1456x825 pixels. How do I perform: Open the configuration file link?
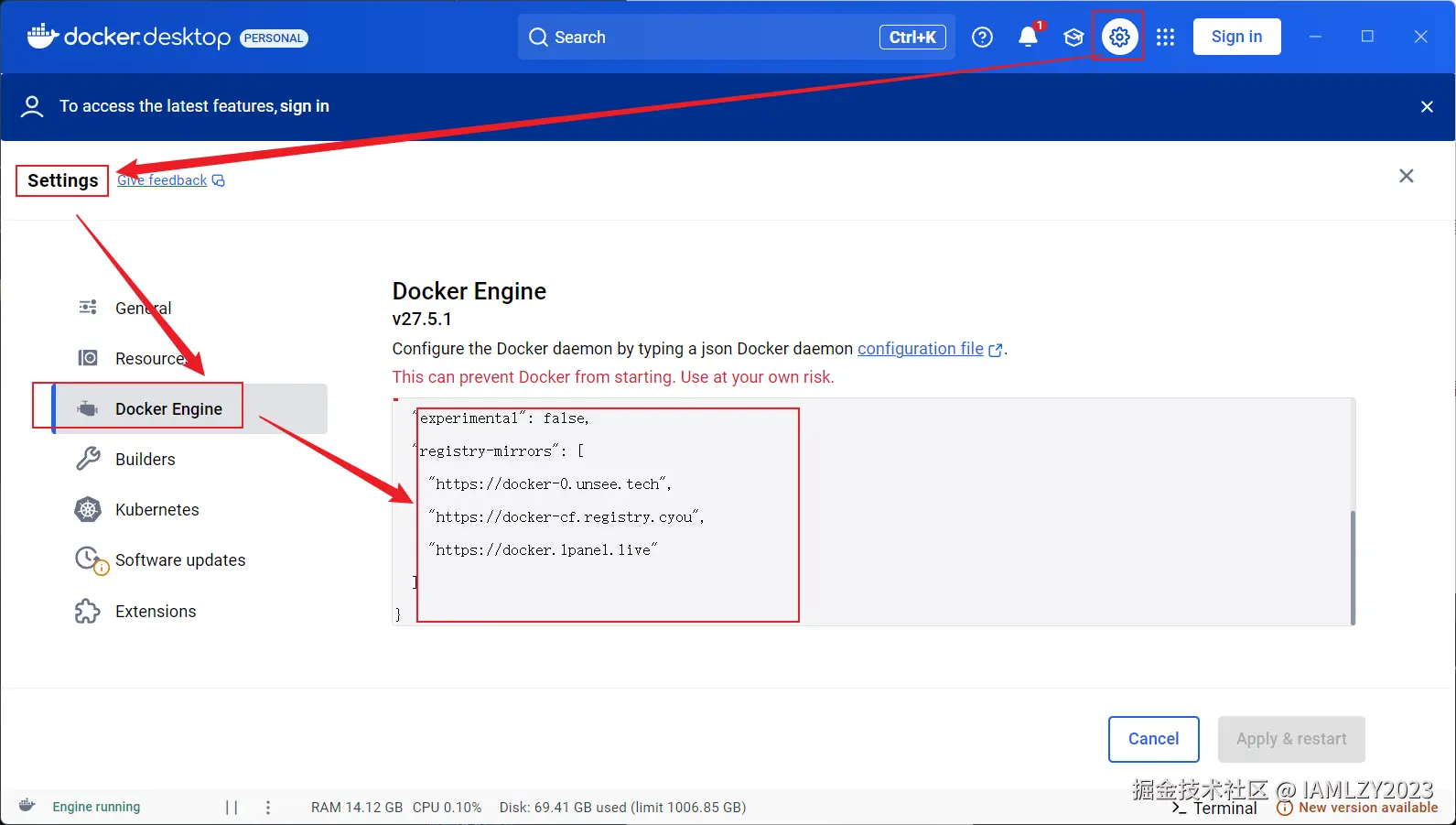pos(920,349)
